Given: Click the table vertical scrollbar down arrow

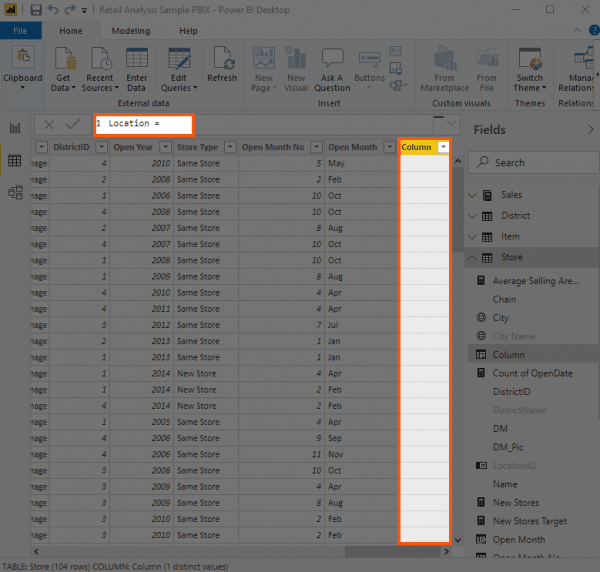Looking at the screenshot, I should coord(458,540).
